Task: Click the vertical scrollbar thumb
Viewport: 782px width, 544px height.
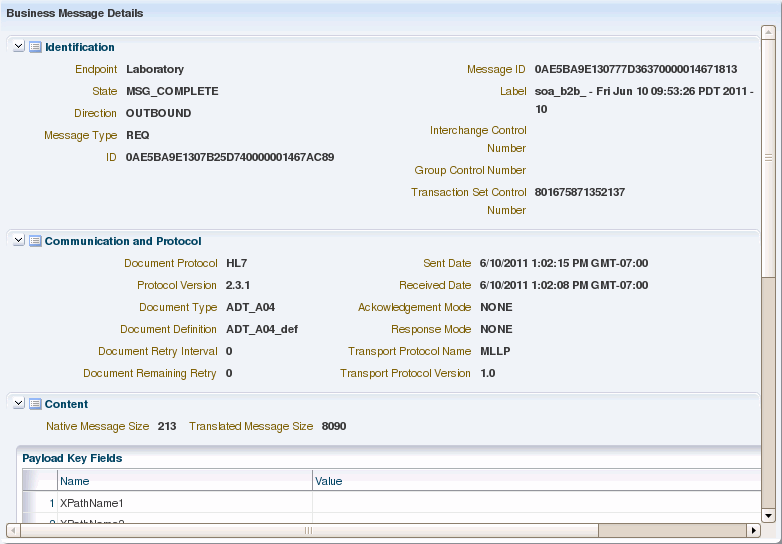Action: 768,157
